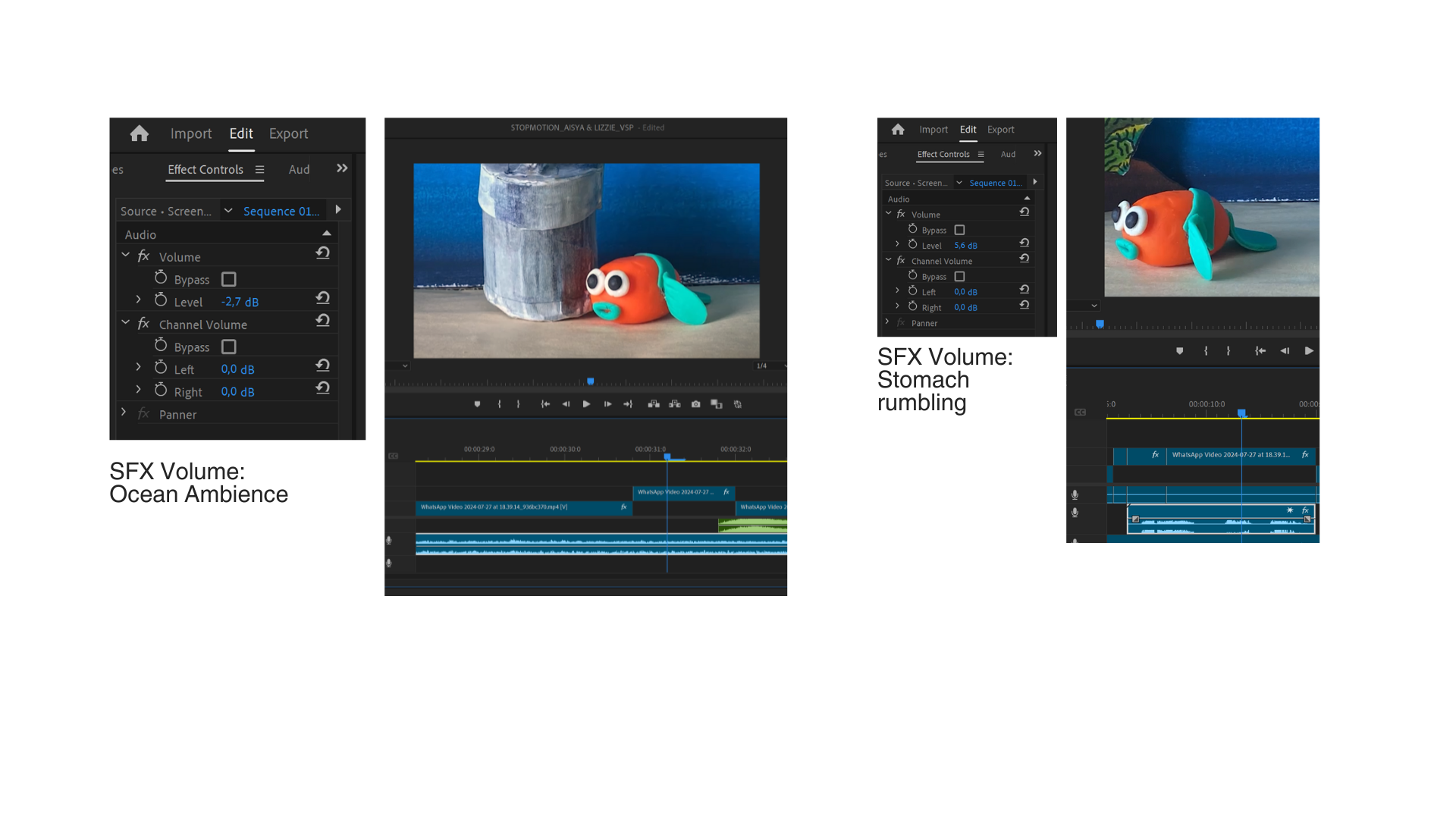Enable Volume Bypass checkbox in left panel
The image size is (1456, 819).
pos(228,279)
